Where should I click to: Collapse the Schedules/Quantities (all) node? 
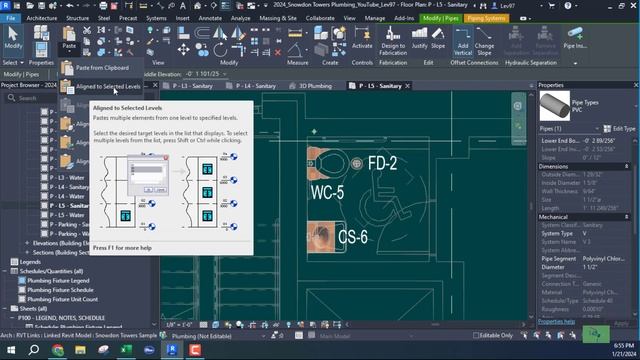point(4,271)
